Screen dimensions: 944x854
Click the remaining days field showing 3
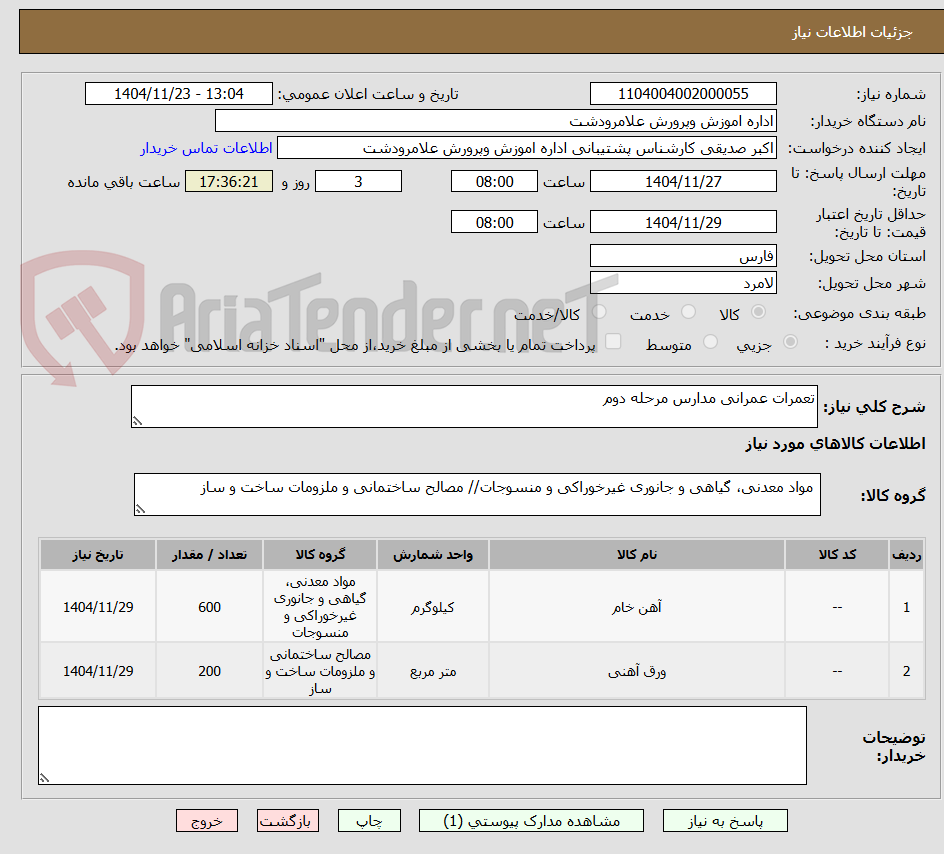(358, 181)
